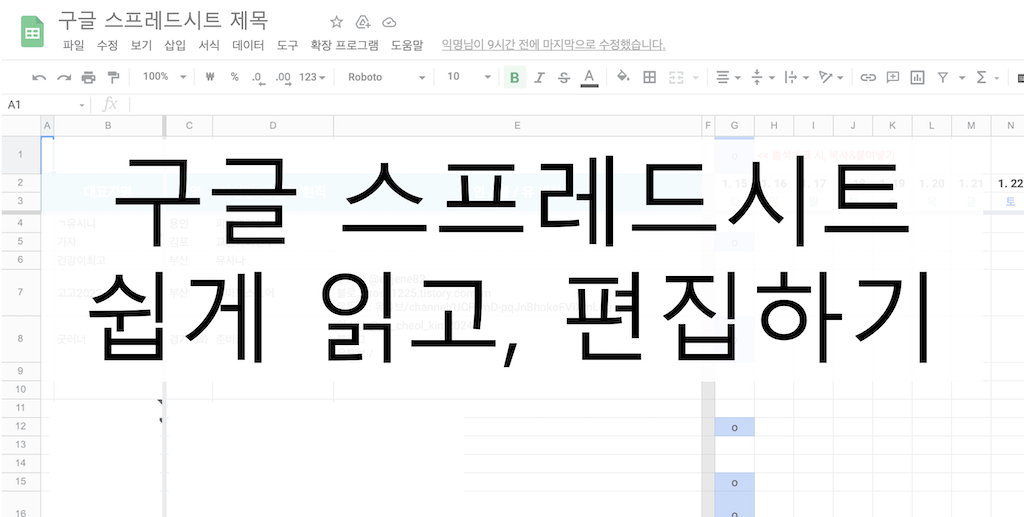This screenshot has height=517, width=1024.
Task: Click the merge cells icon
Action: (x=676, y=78)
